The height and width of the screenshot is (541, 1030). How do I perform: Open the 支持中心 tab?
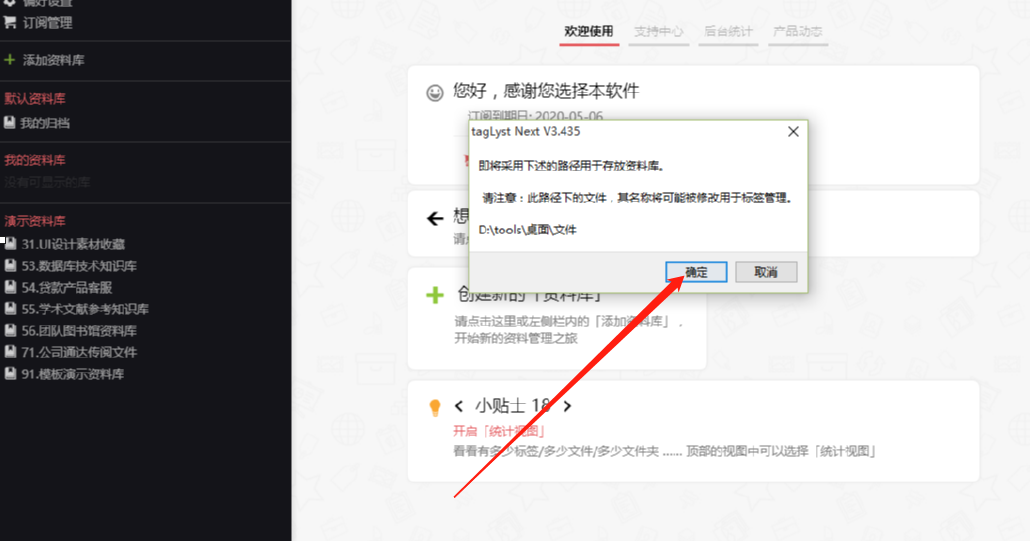pyautogui.click(x=658, y=32)
